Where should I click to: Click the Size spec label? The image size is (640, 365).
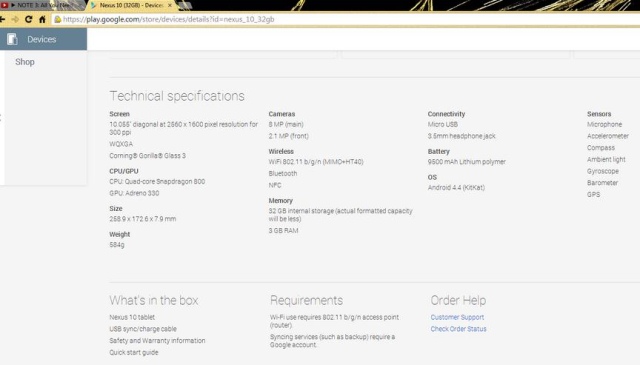(x=116, y=209)
